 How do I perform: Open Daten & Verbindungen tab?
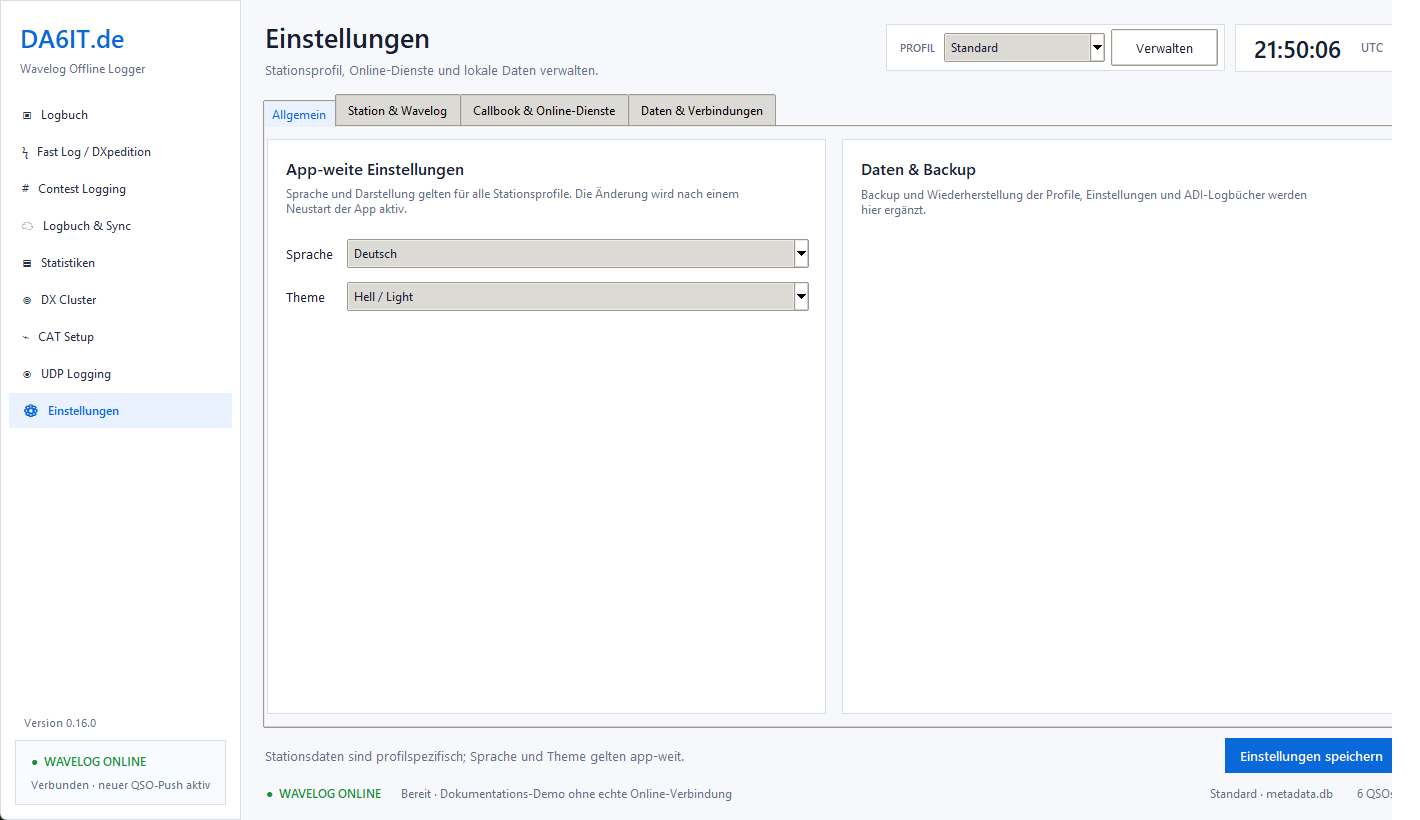[x=701, y=110]
